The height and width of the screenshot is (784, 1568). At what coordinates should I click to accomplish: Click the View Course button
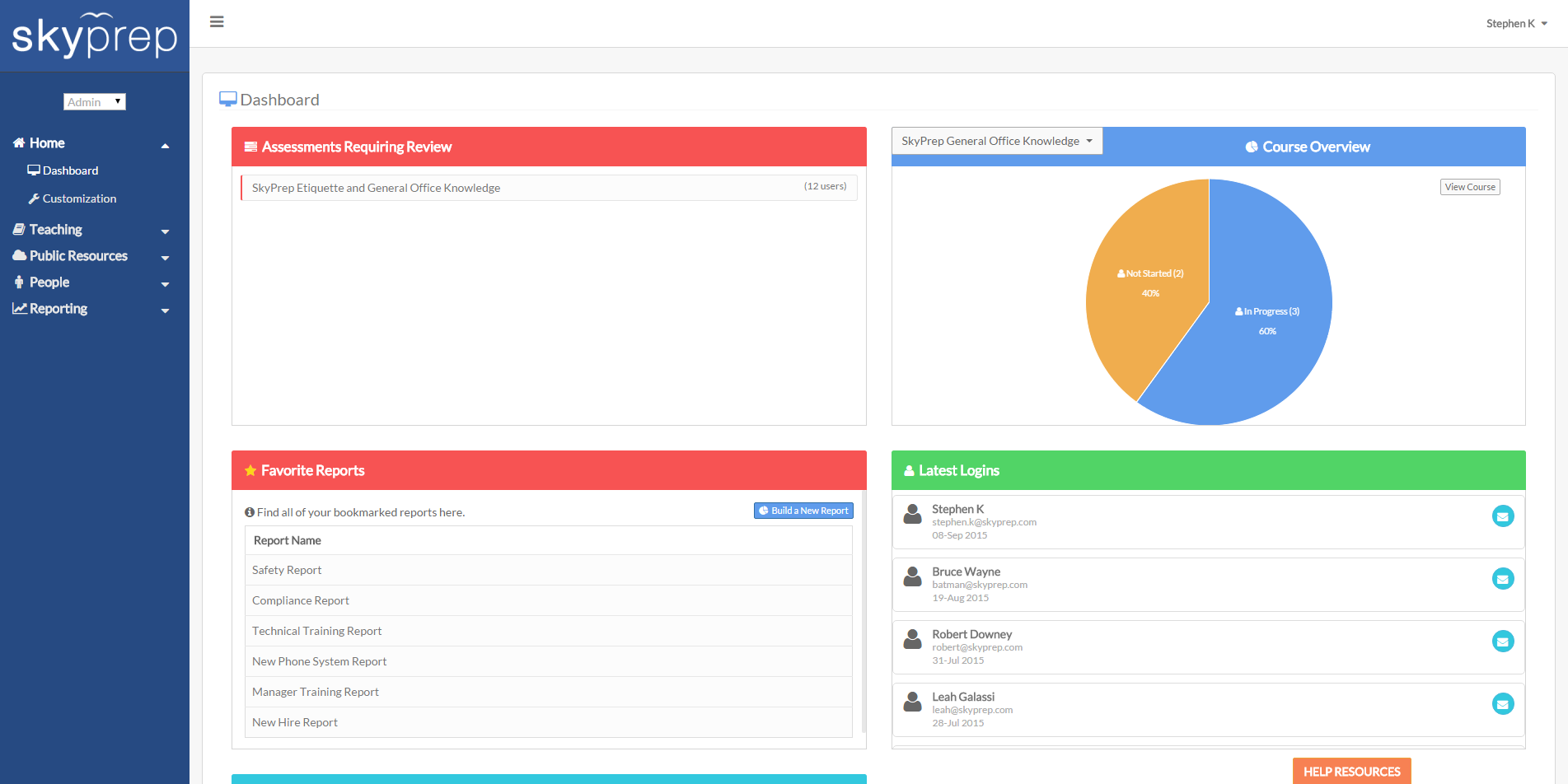1470,187
